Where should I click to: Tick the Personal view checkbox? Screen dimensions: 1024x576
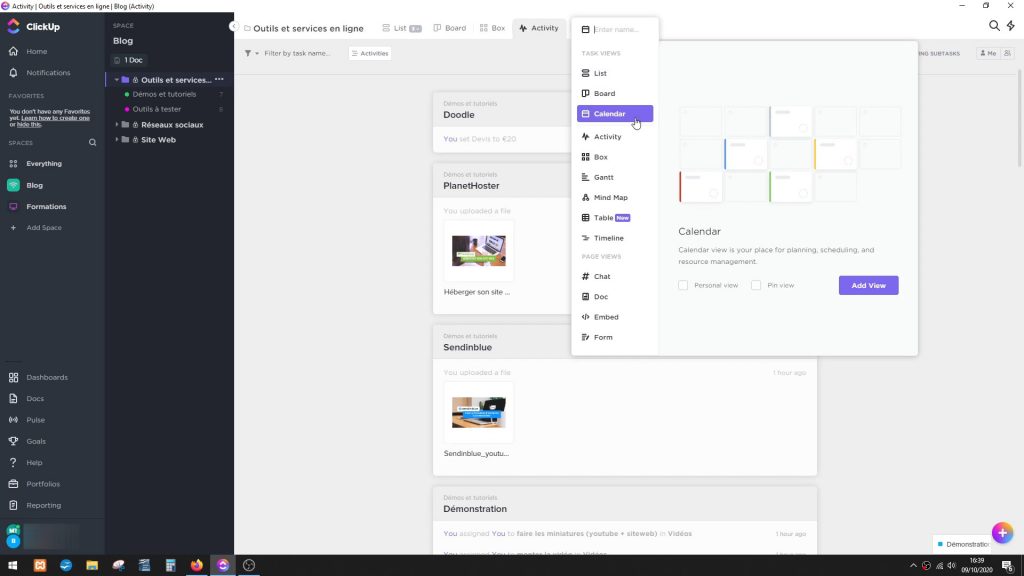pos(683,285)
